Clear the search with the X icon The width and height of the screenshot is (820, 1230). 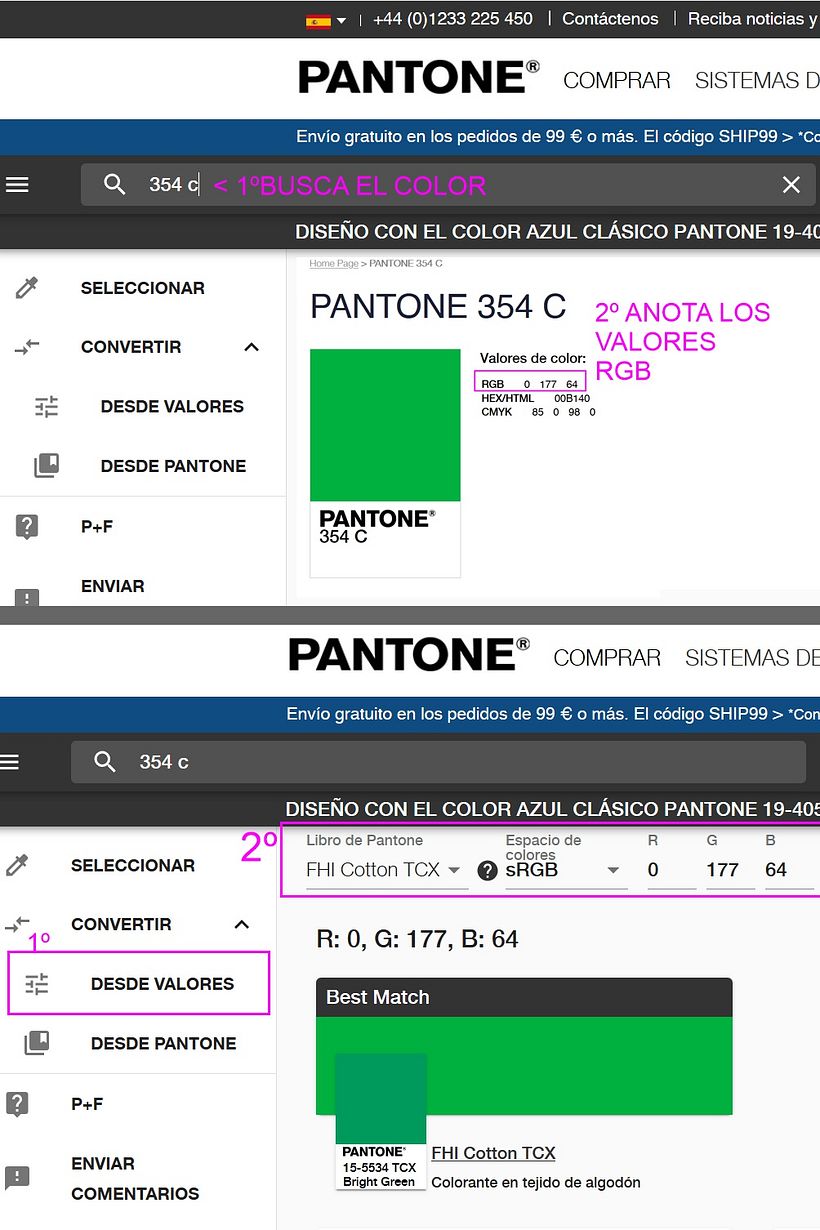tap(791, 184)
